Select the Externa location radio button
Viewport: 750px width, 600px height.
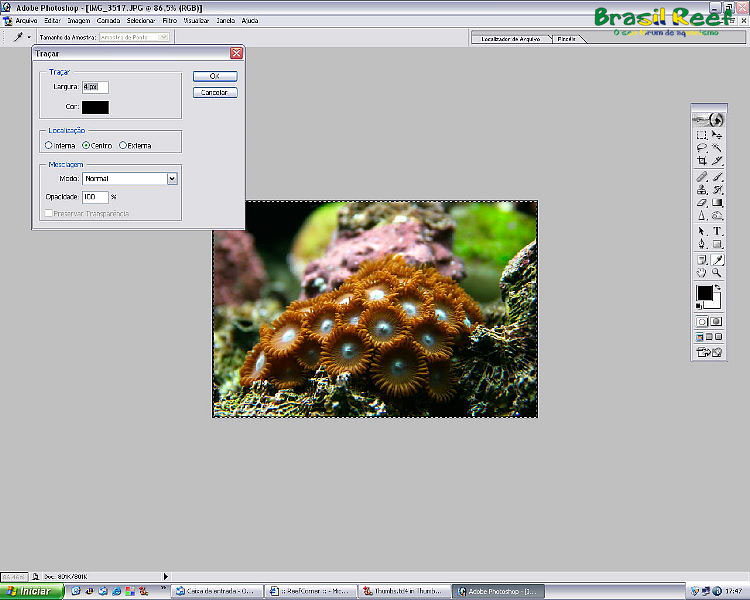pyautogui.click(x=123, y=145)
